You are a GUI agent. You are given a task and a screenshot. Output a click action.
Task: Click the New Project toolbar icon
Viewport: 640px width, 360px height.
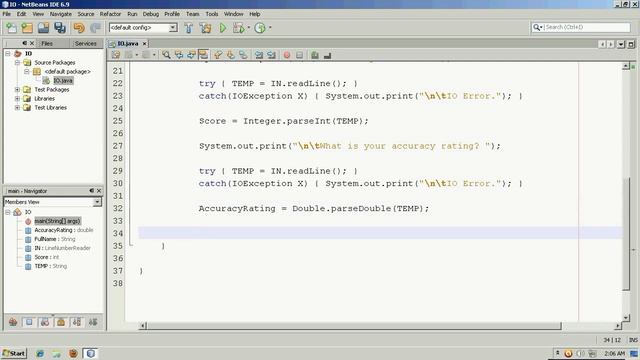[27, 28]
